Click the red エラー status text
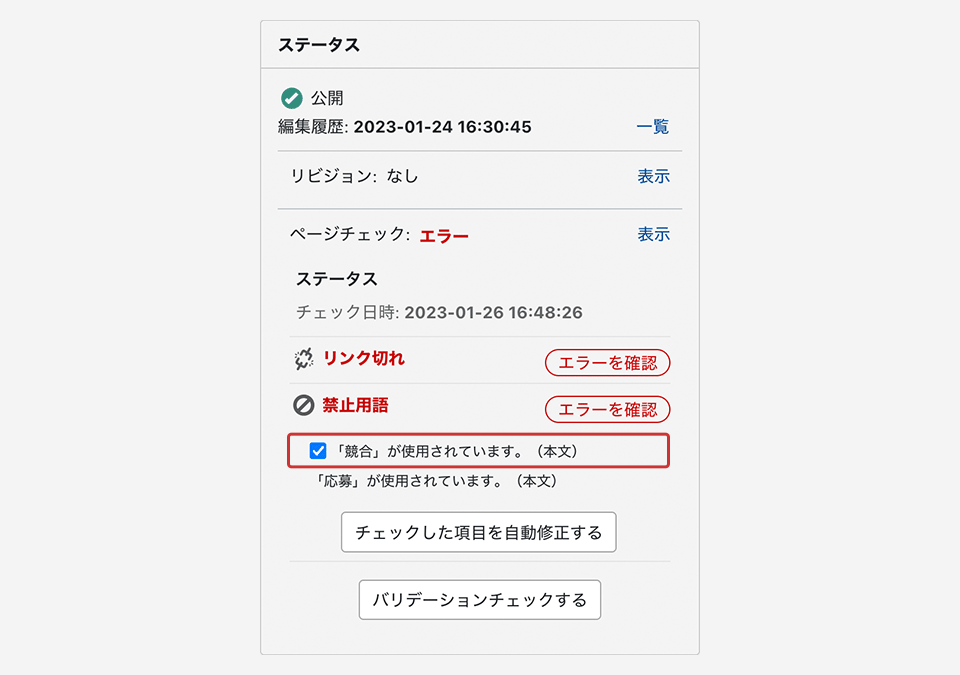 (x=444, y=236)
